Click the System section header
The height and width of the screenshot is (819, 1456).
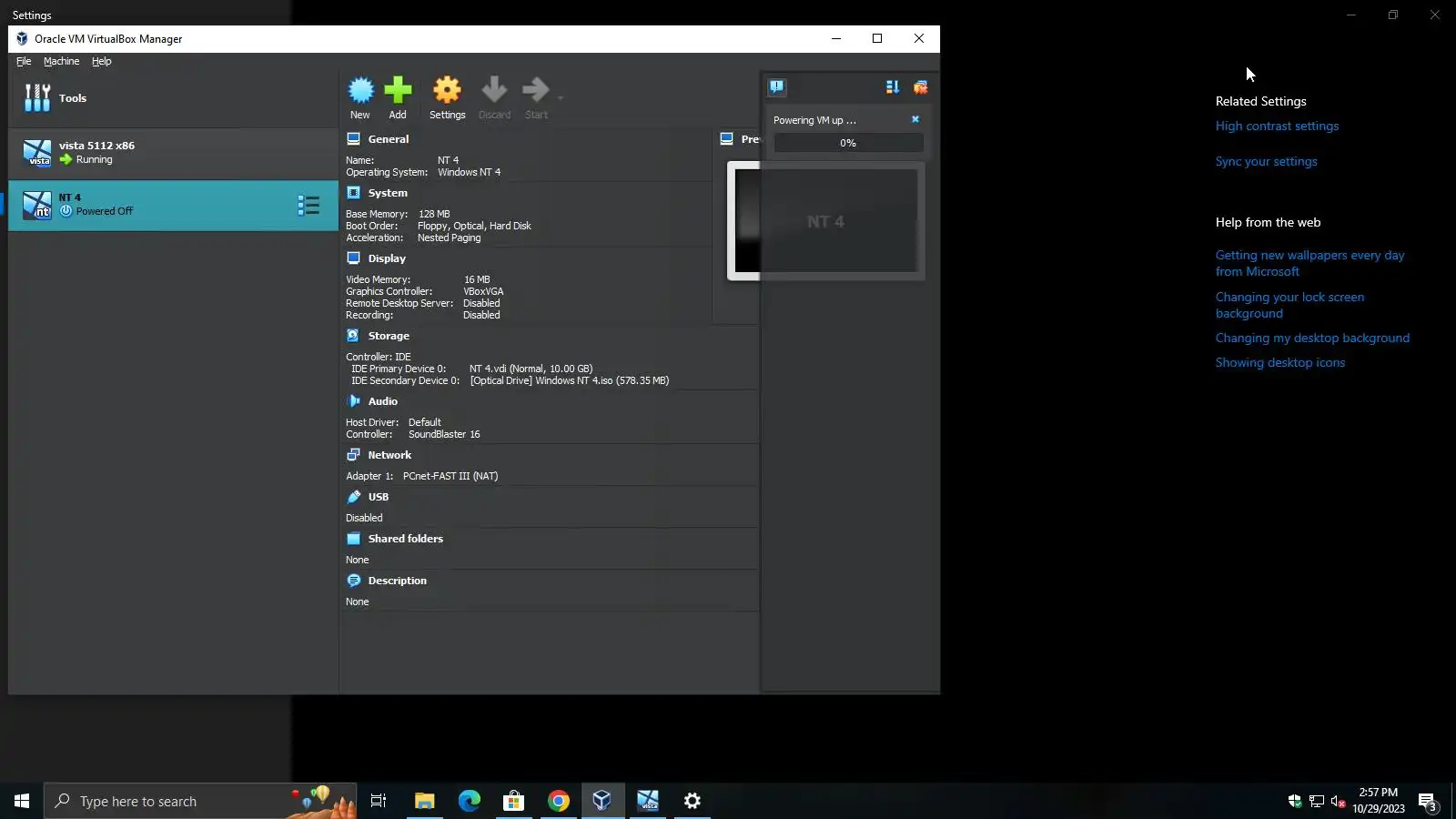pyautogui.click(x=388, y=193)
